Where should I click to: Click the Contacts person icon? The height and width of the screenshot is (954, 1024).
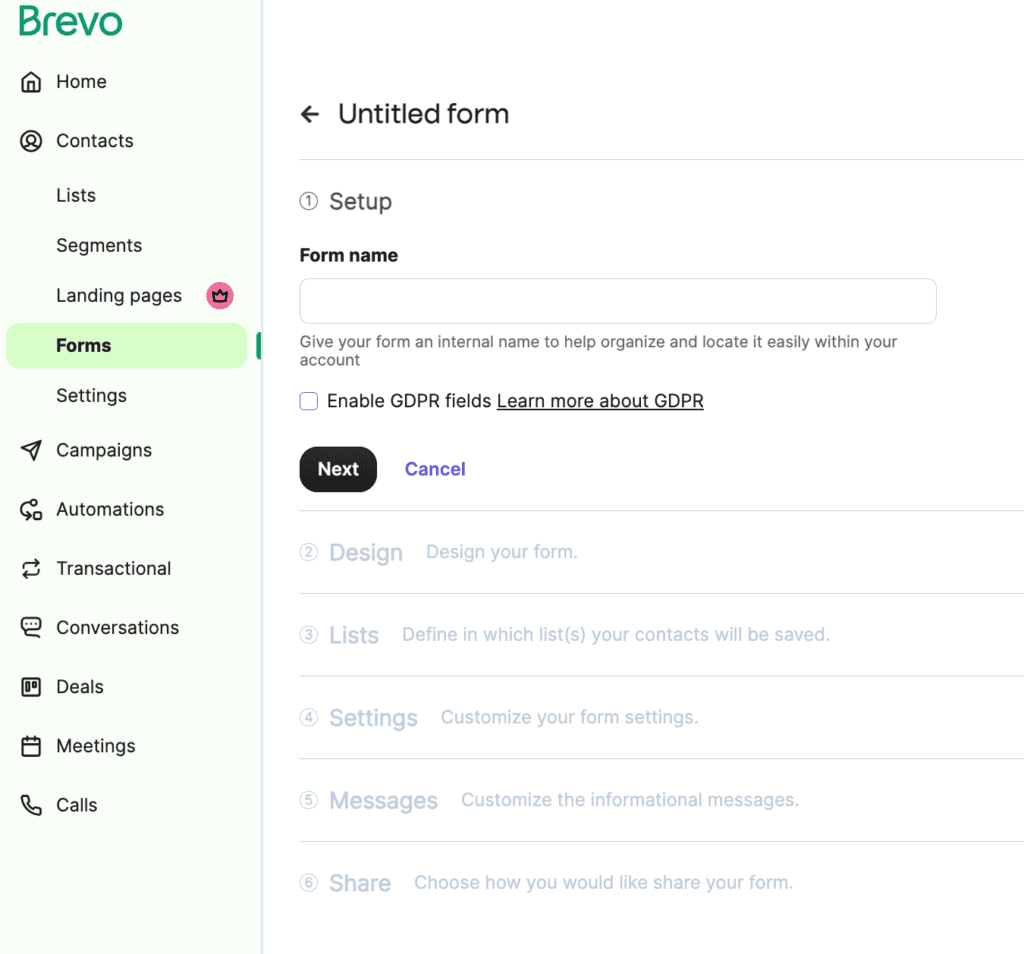[x=31, y=141]
